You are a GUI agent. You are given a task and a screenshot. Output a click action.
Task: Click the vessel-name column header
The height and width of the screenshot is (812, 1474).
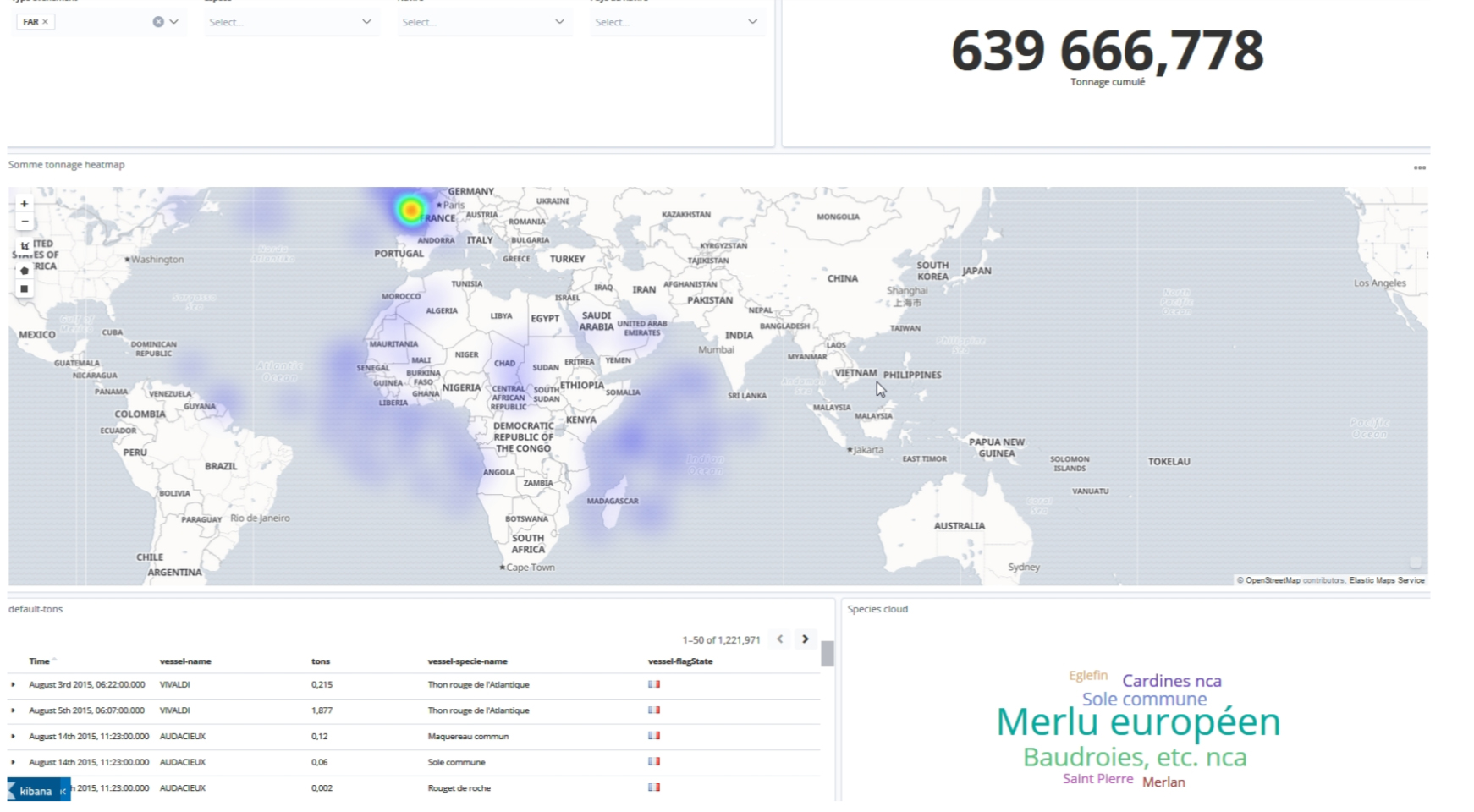[x=185, y=661]
